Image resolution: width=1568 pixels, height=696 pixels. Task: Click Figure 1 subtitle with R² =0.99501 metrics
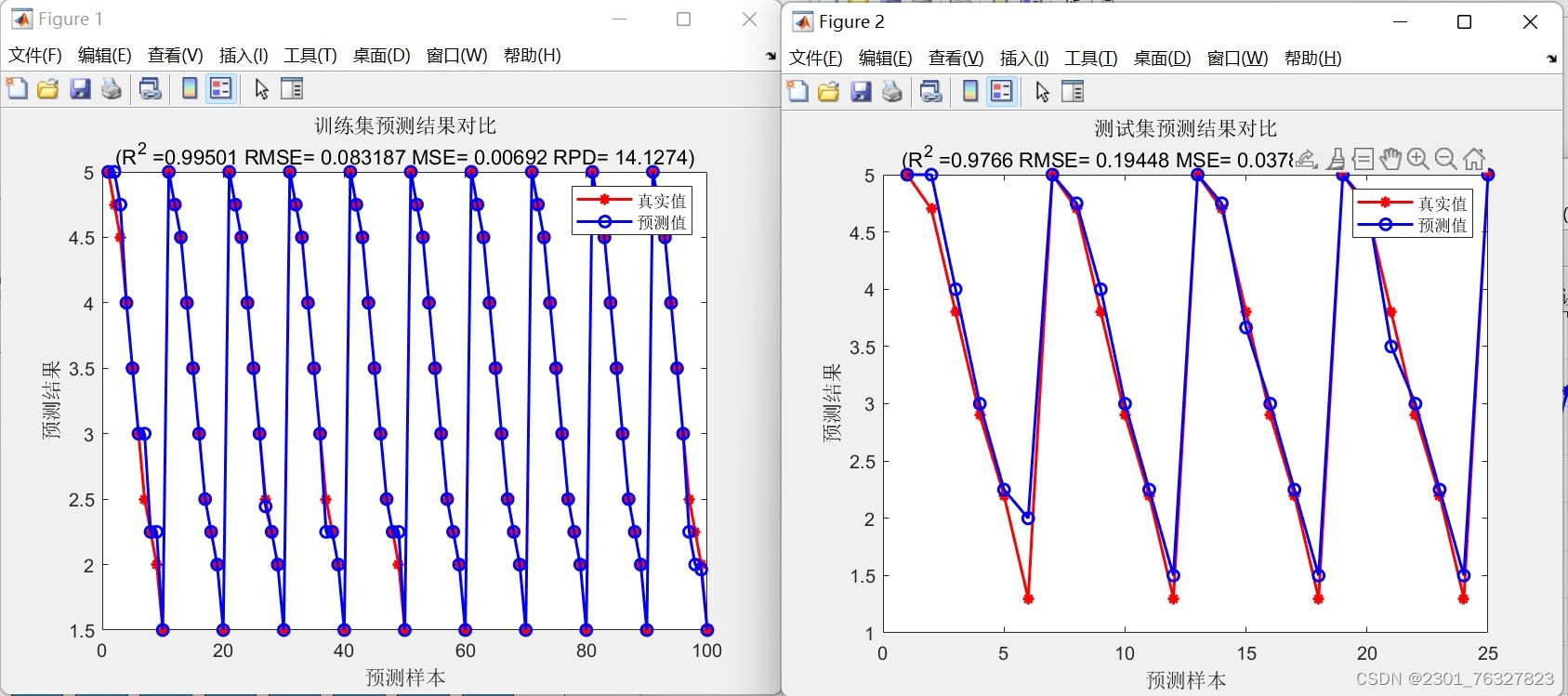click(x=405, y=155)
